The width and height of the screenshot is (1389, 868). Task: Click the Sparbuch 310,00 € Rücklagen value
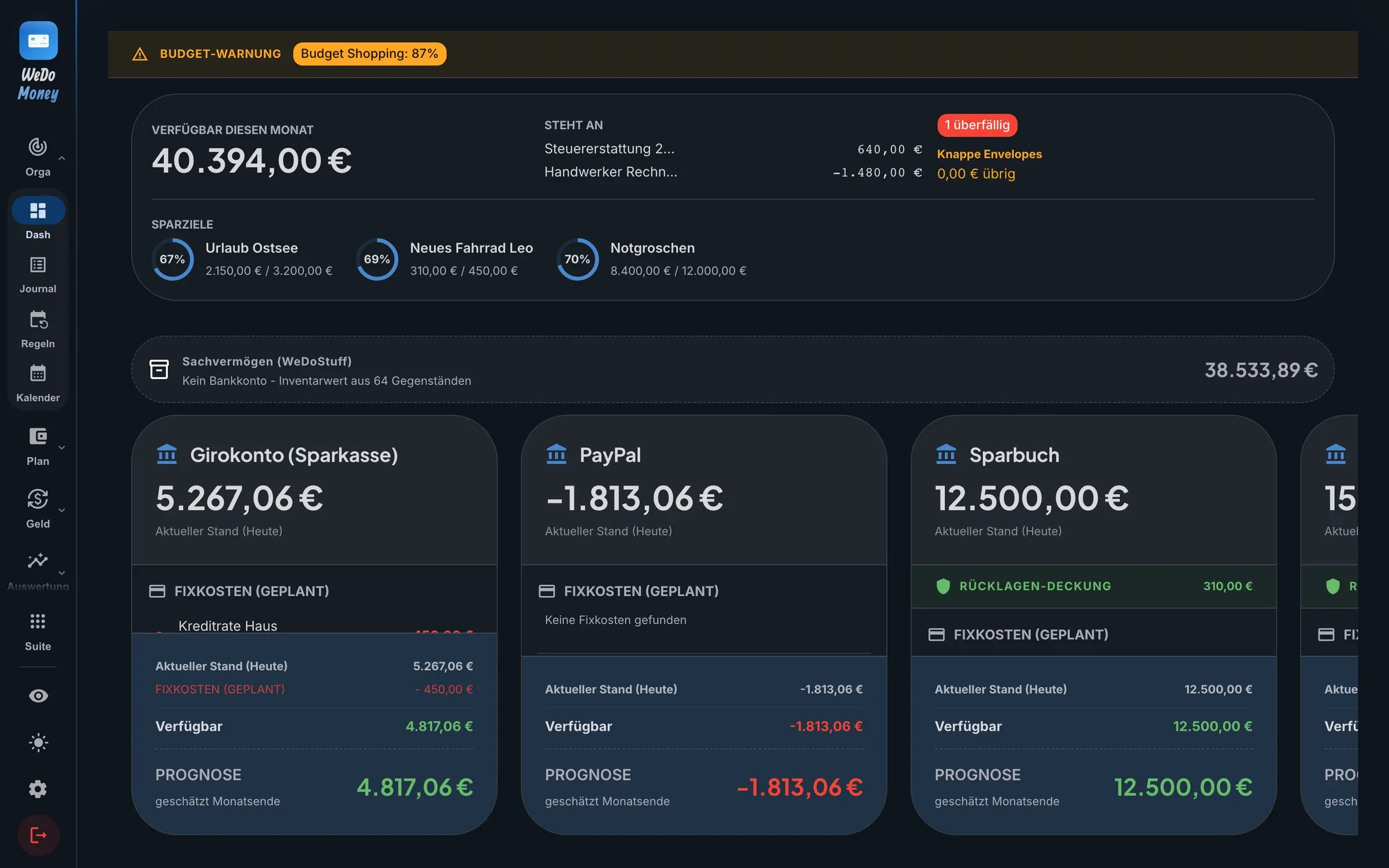[1228, 586]
